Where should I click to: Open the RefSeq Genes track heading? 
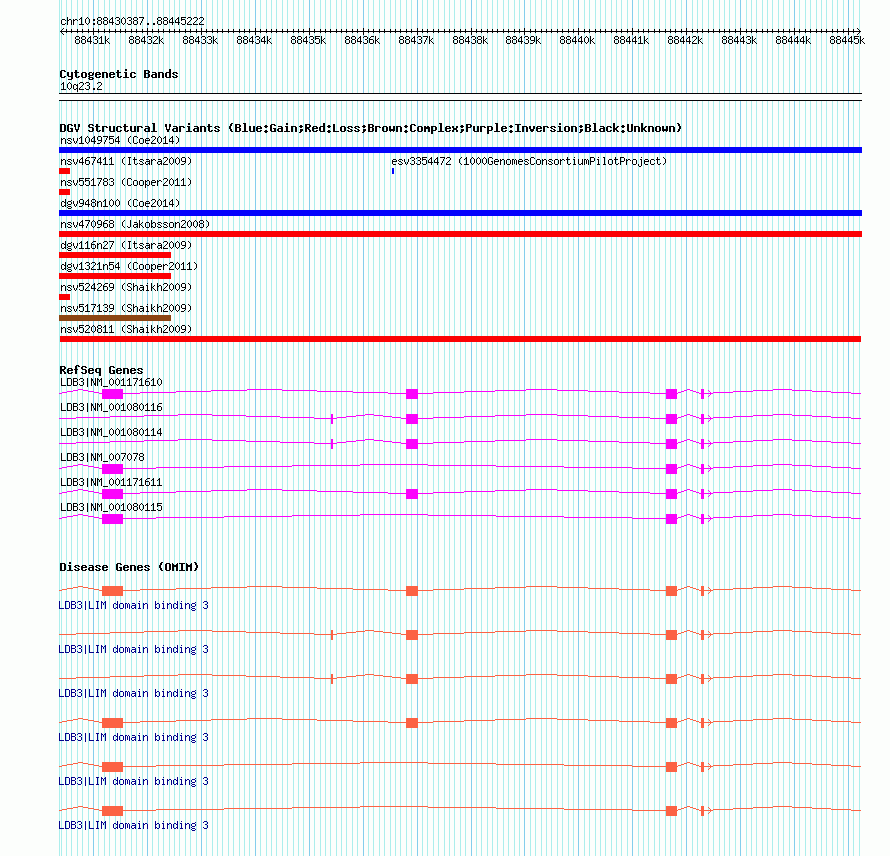point(101,370)
